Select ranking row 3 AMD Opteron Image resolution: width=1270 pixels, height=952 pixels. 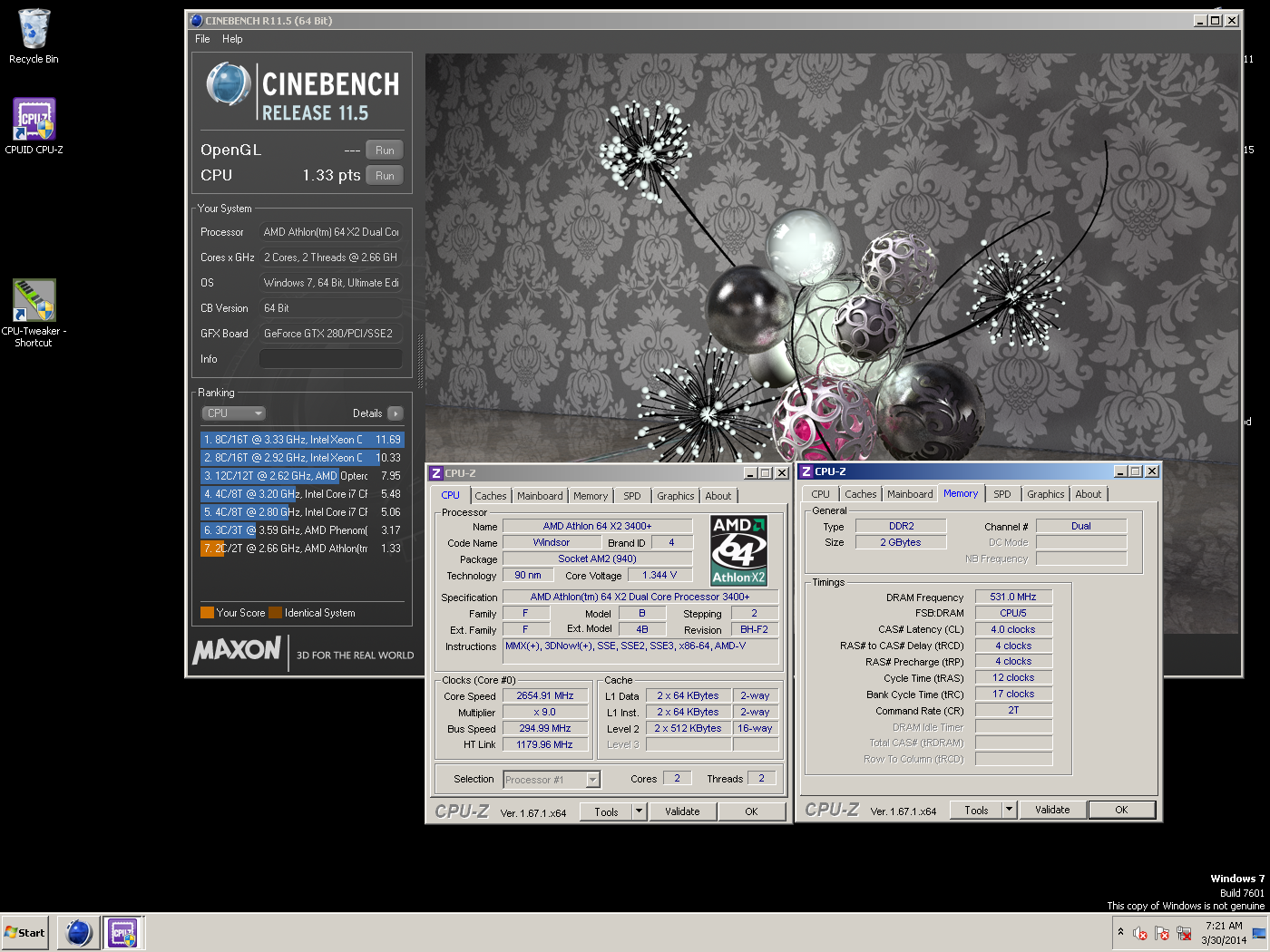click(302, 476)
